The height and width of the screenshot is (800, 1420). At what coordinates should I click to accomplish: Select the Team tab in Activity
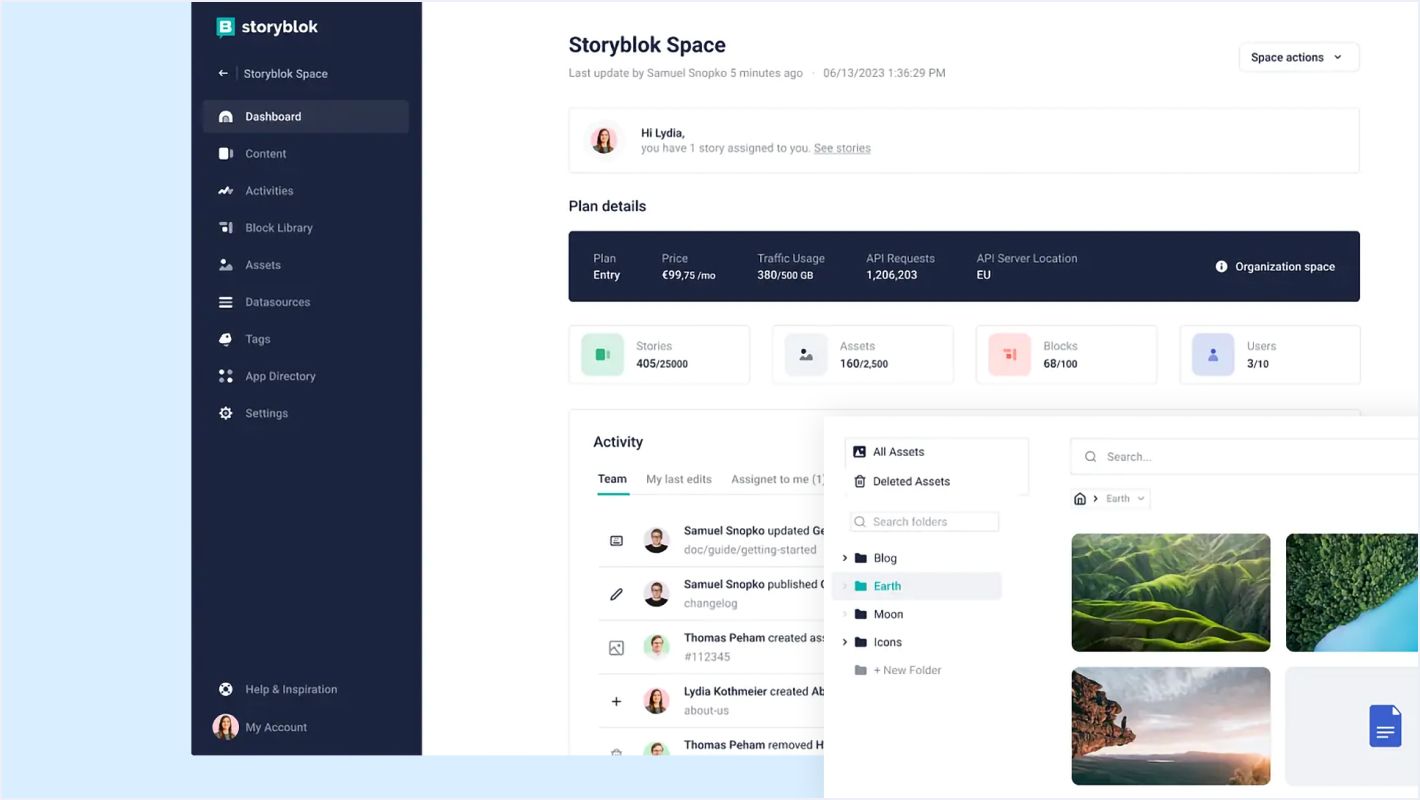[612, 479]
